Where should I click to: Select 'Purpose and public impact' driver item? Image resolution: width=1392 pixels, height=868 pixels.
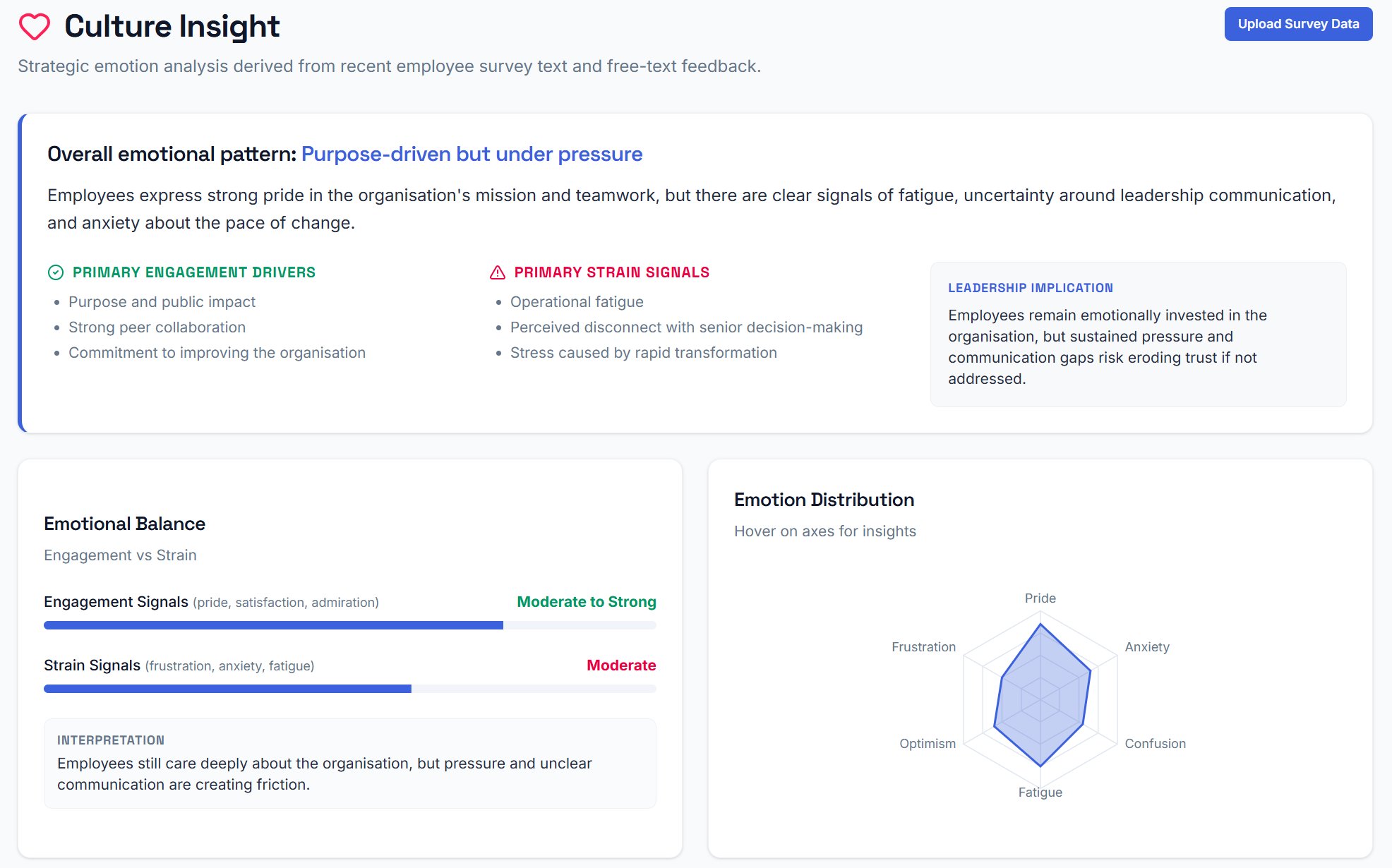click(162, 301)
